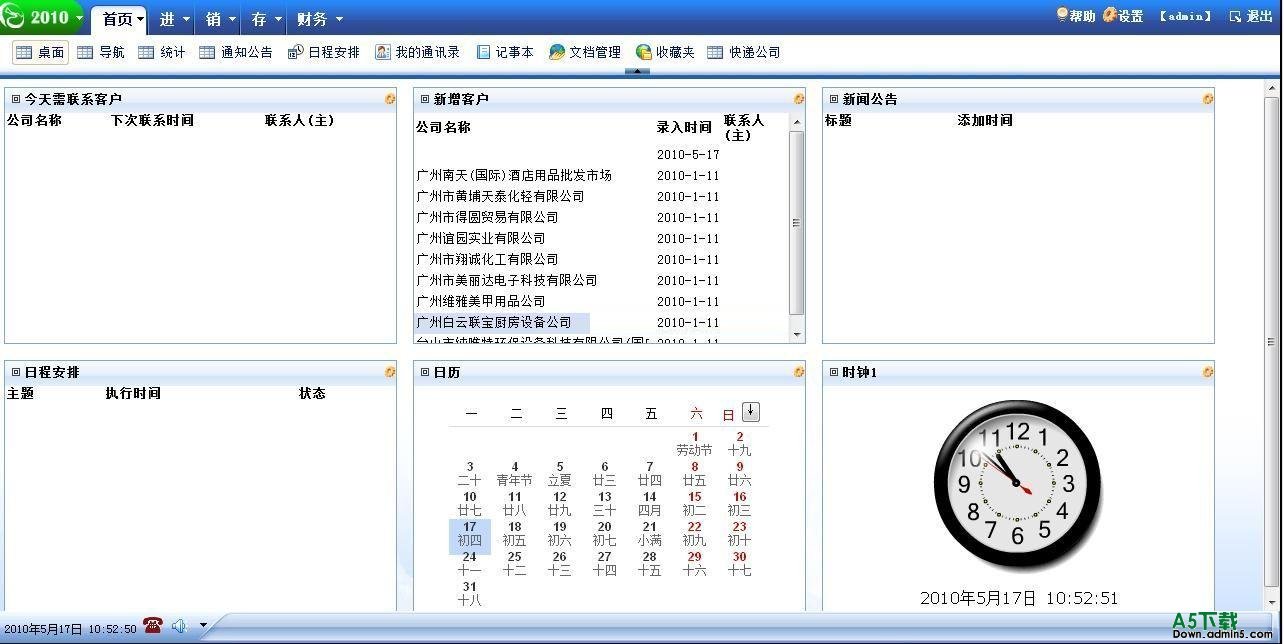Open 日程安排 schedule from toolbar
1284x644 pixels.
[x=323, y=53]
